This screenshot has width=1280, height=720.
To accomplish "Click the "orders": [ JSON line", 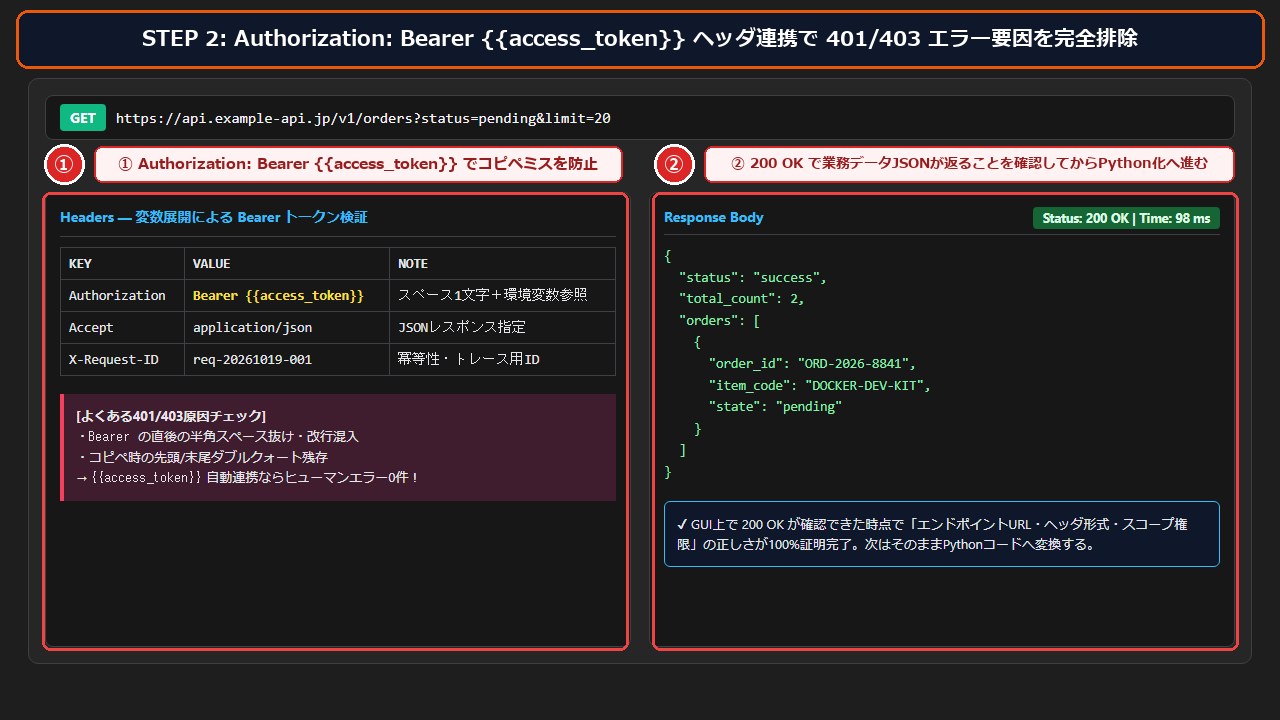I will 719,320.
